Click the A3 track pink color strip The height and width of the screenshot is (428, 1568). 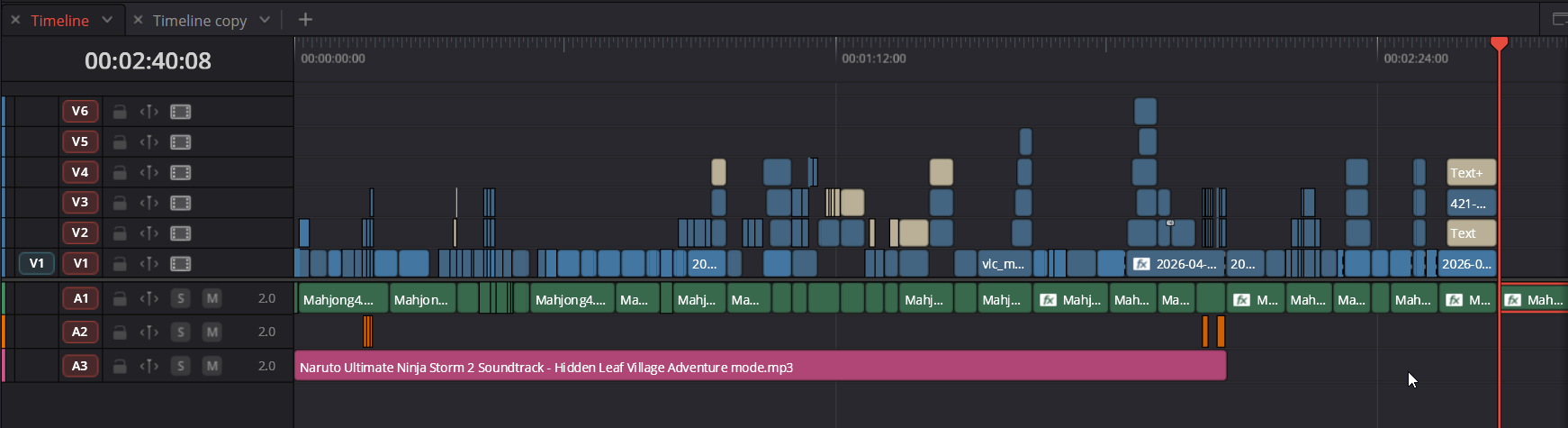pos(4,366)
